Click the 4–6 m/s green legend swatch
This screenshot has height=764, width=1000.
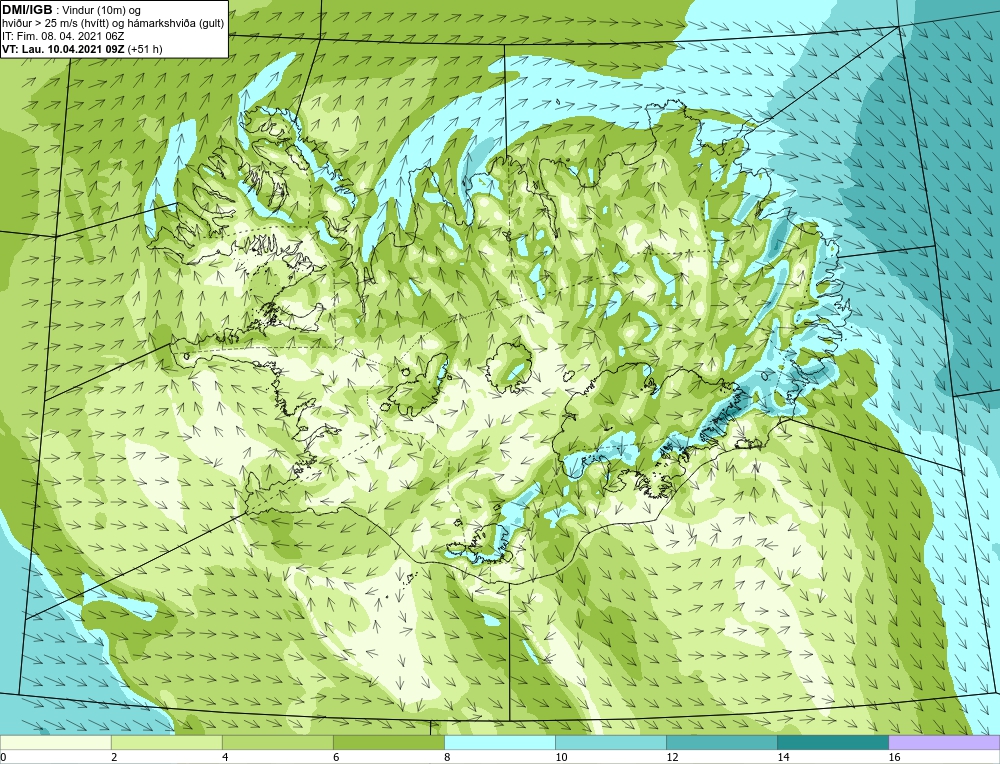(277, 742)
